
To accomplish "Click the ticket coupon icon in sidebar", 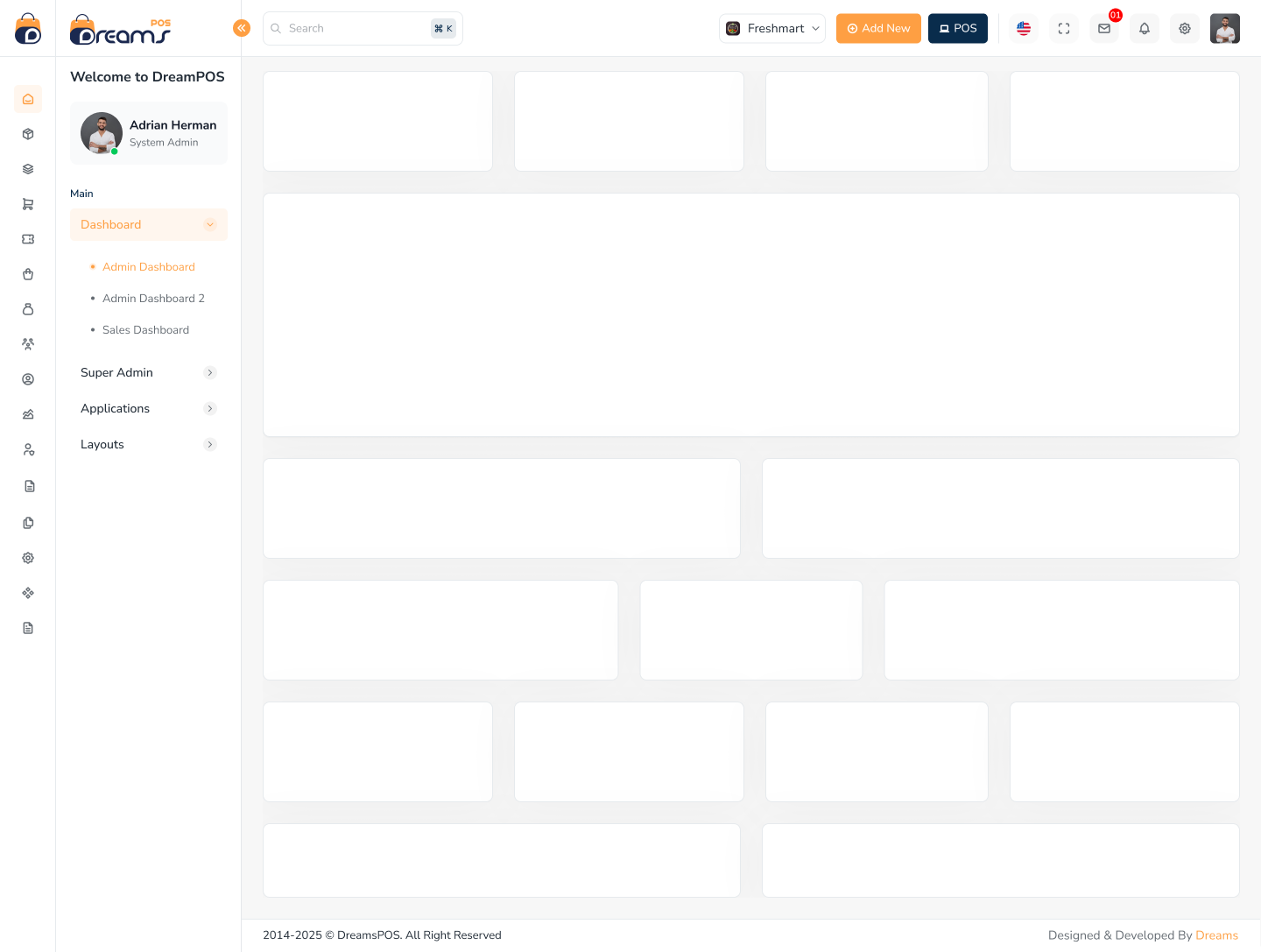I will 28,239.
